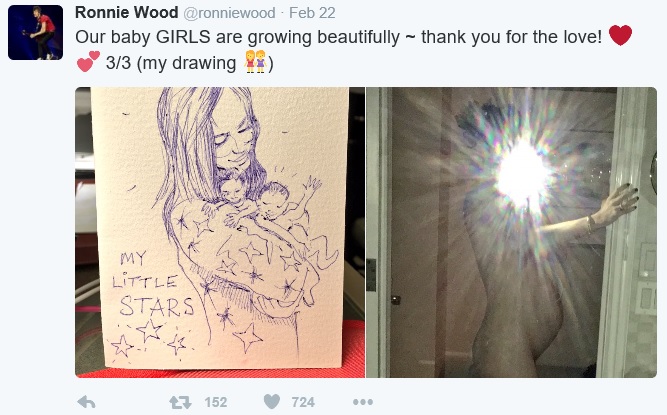The image size is (667, 415).
Task: Click the two girls emoji
Action: [x=254, y=63]
